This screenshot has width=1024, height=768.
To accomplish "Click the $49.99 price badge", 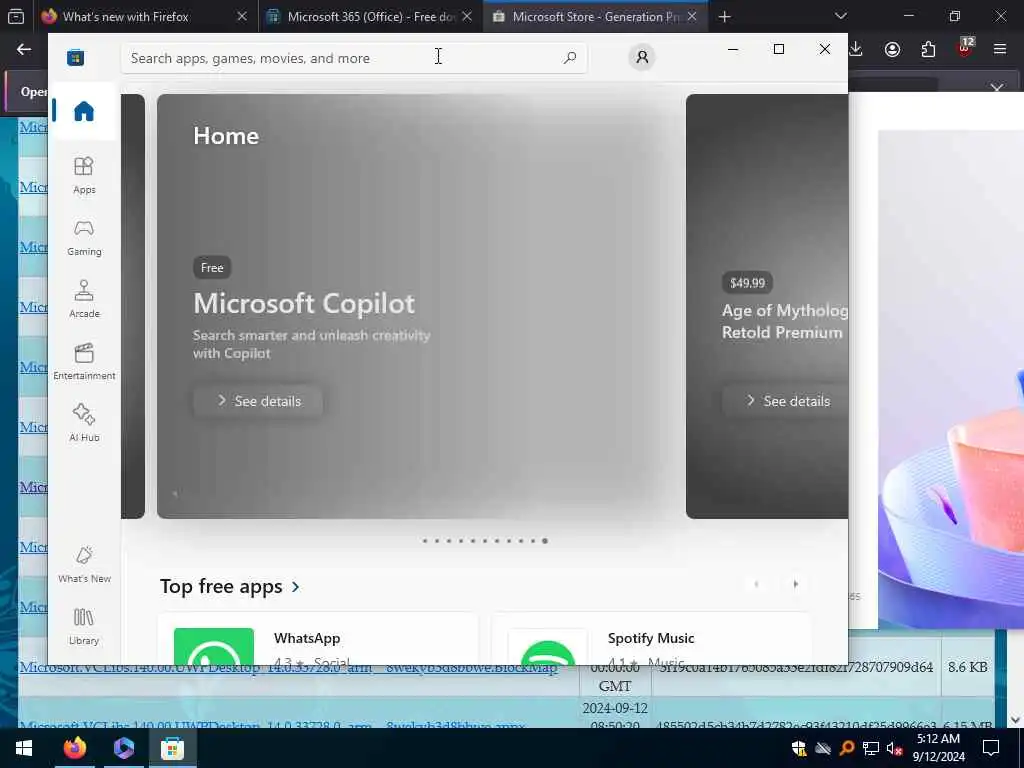I will 747,283.
